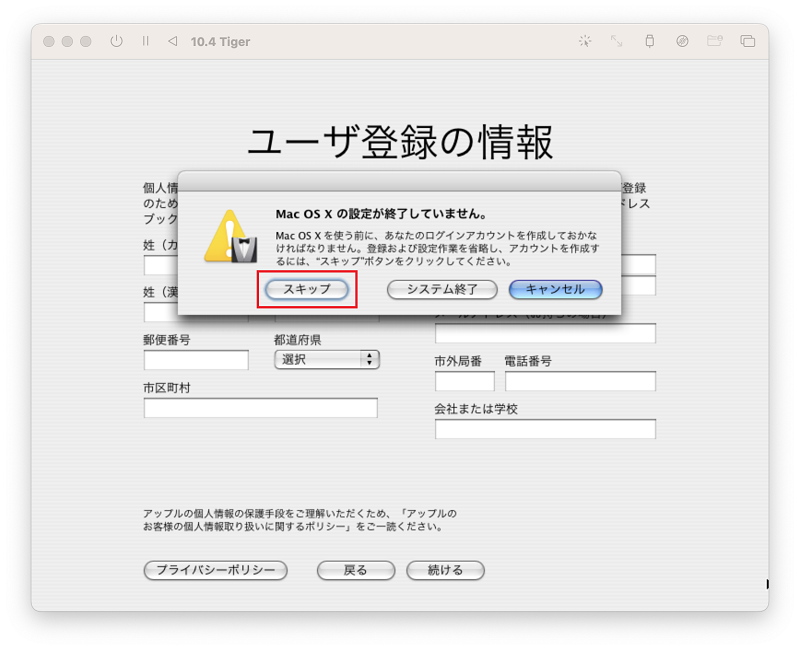Screen dimensions: 800x650
Task: Click the 会社または学校 input field
Action: click(545, 429)
